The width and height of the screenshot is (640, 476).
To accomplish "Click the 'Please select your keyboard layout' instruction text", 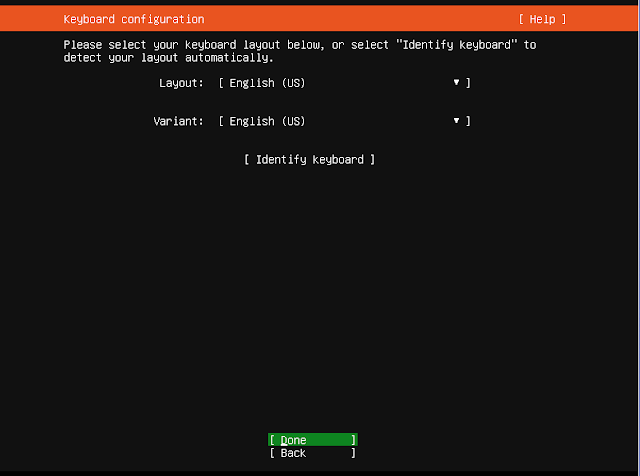I will tap(300, 51).
